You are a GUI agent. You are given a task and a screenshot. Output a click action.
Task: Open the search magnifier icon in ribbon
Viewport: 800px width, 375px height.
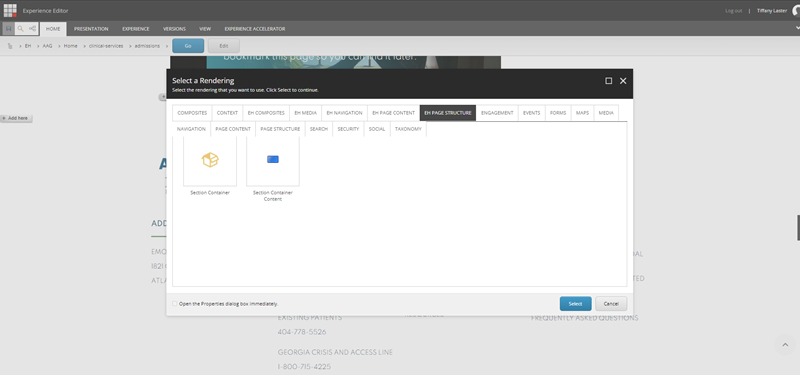click(20, 29)
